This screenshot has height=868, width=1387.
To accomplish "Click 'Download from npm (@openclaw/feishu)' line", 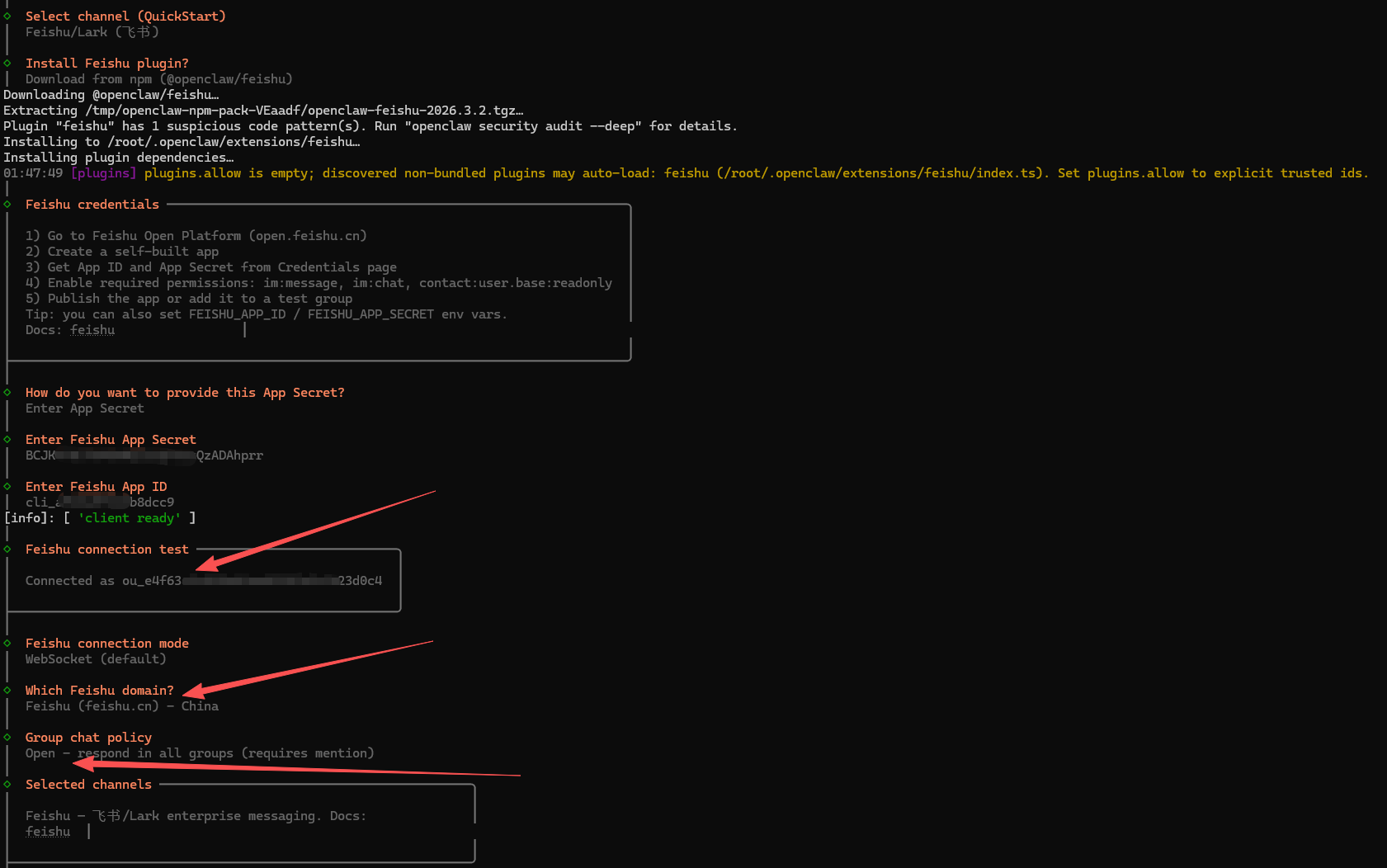I will (x=159, y=78).
